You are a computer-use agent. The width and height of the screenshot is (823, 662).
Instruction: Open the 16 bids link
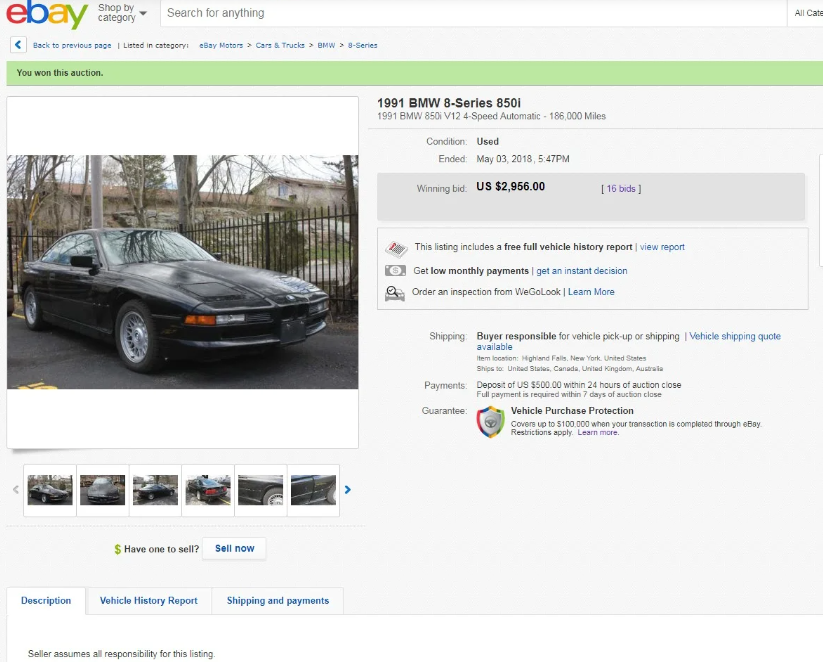[621, 188]
